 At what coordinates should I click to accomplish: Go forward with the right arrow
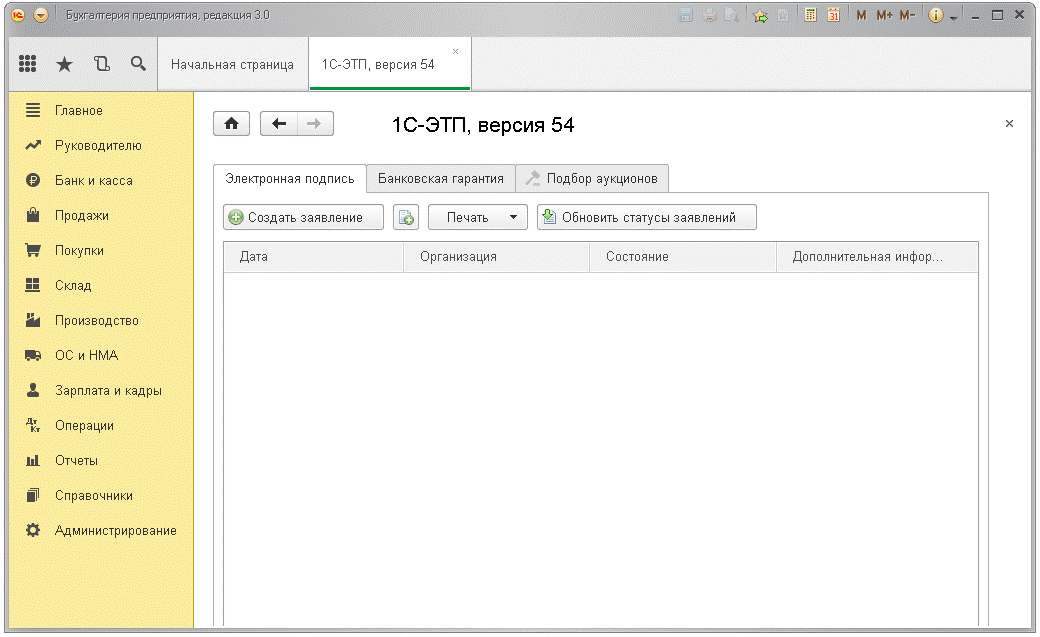click(314, 123)
